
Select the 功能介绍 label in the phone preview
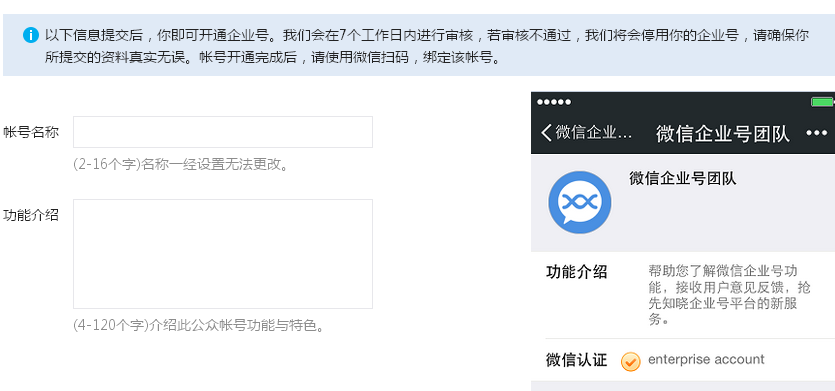[577, 272]
